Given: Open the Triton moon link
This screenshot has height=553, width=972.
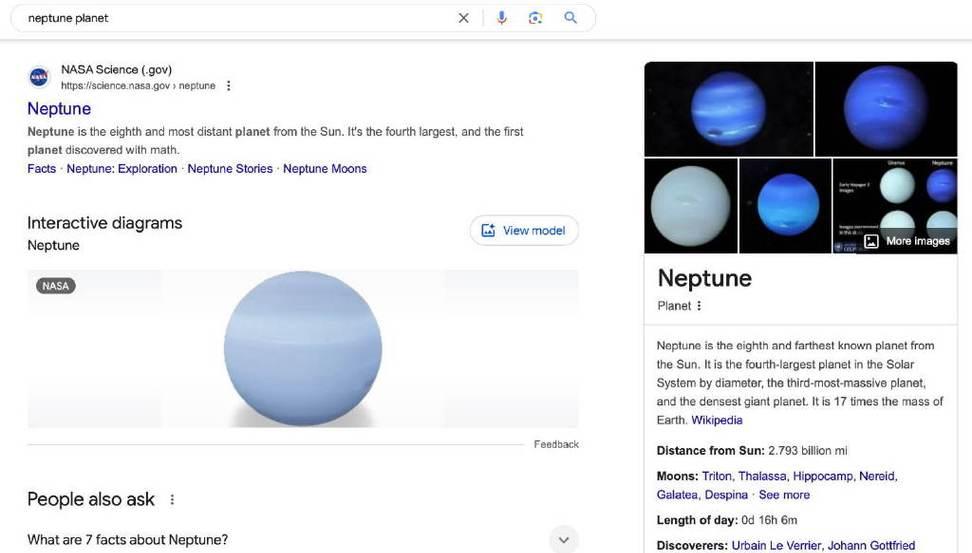Looking at the screenshot, I should pyautogui.click(x=717, y=476).
